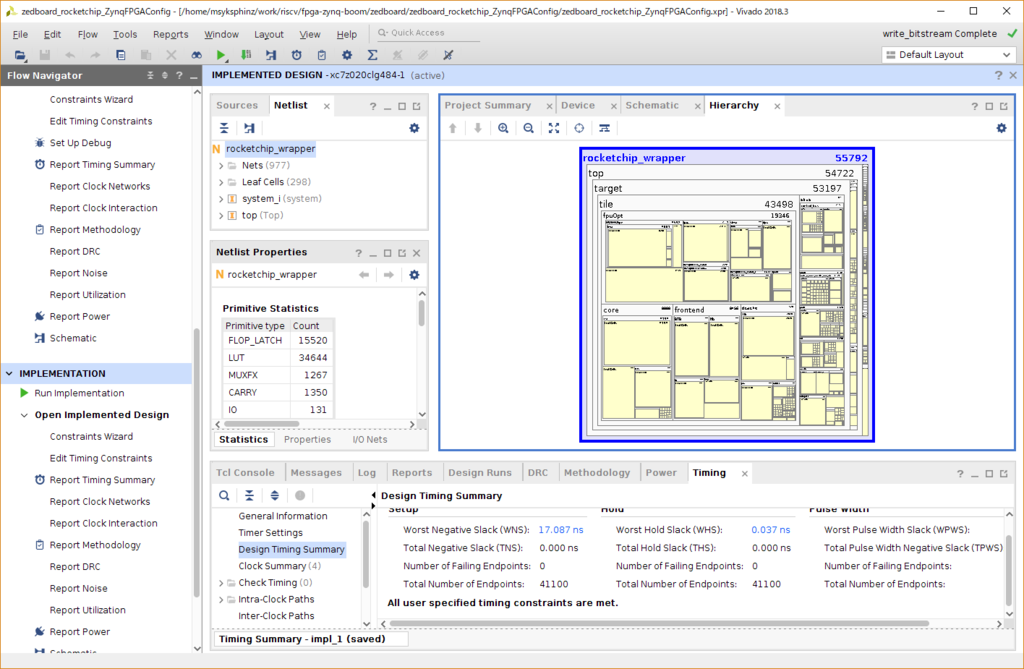Click Report Utilization under Open Implemented Design
Viewport: 1024px width, 669px height.
click(x=88, y=610)
